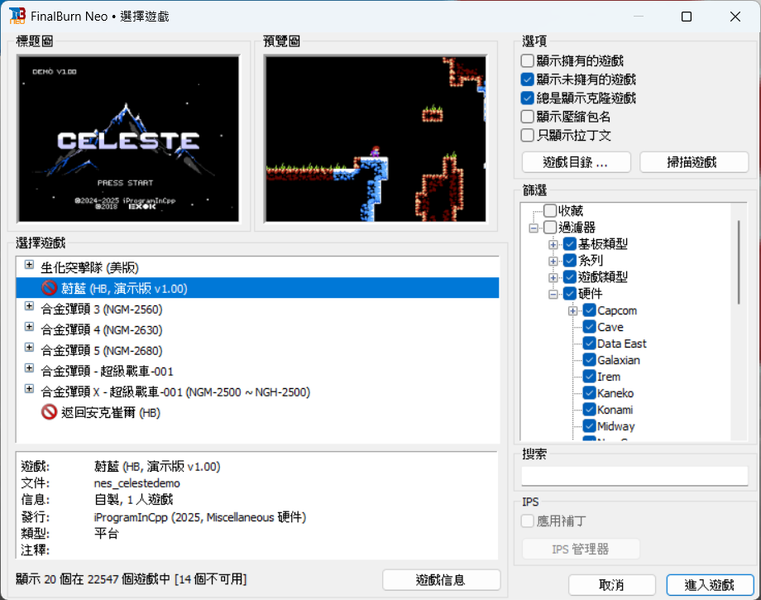
Task: Select 返回安克崔爾 (HB) game row
Action: pos(258,412)
